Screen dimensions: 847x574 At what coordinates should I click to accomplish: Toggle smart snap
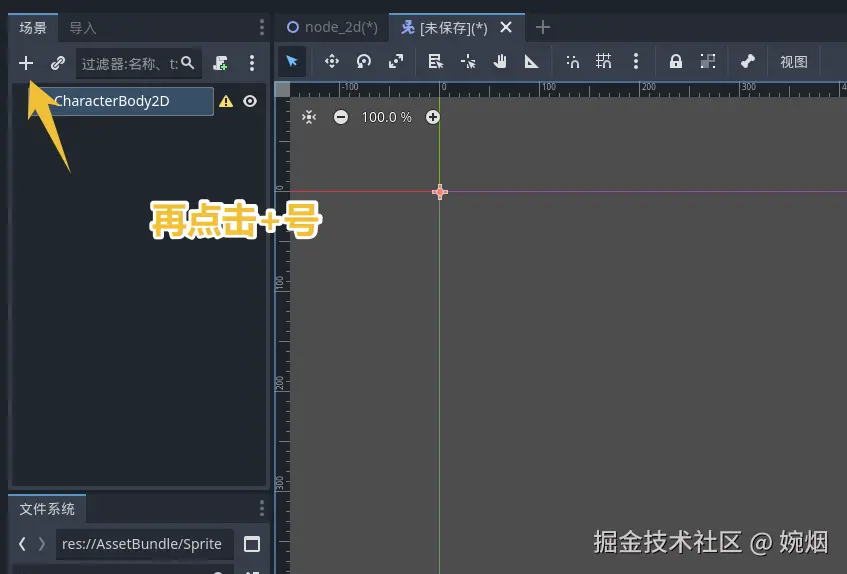(573, 61)
